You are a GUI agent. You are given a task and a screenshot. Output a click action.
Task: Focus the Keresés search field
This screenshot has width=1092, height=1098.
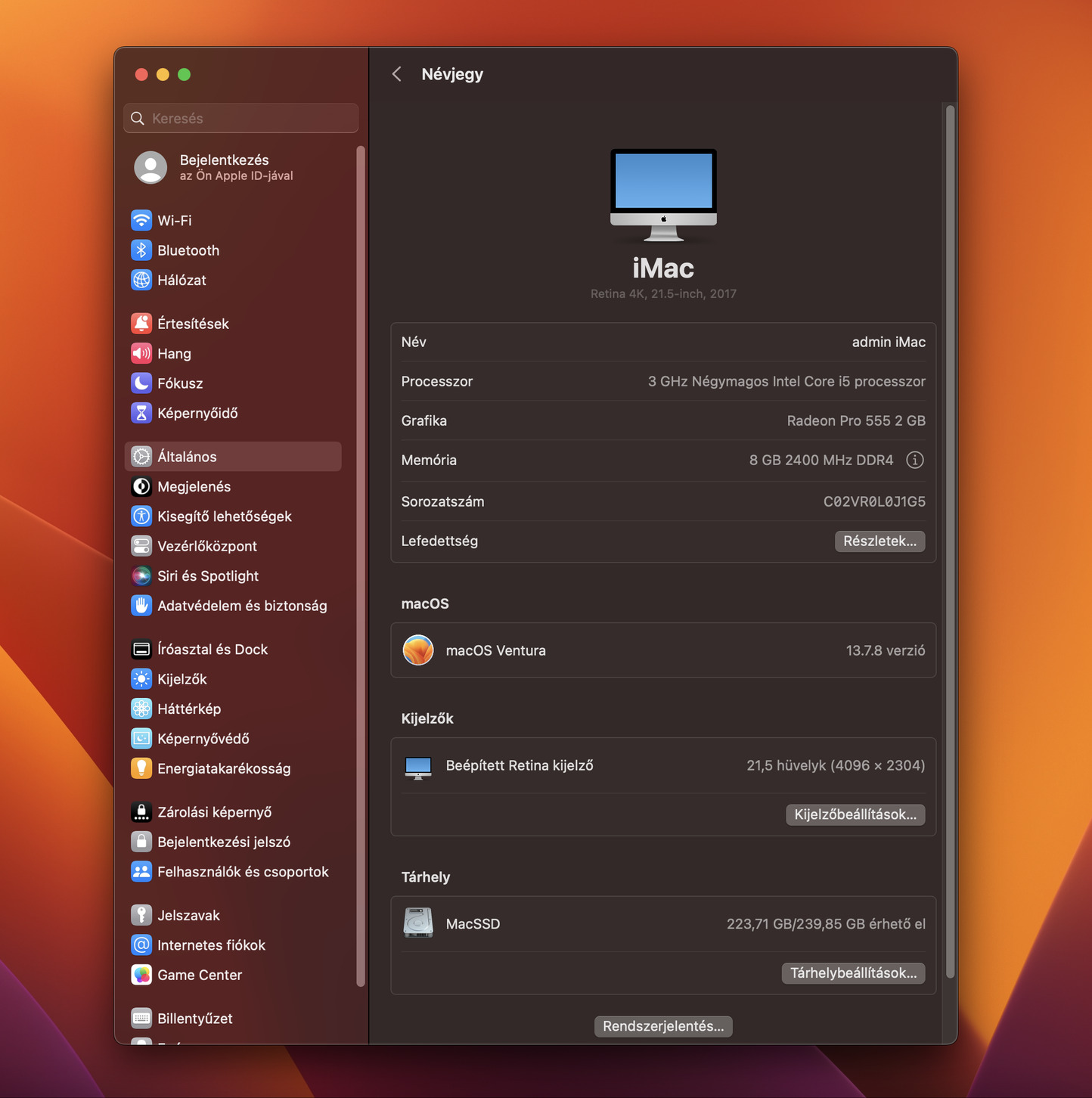pyautogui.click(x=241, y=118)
